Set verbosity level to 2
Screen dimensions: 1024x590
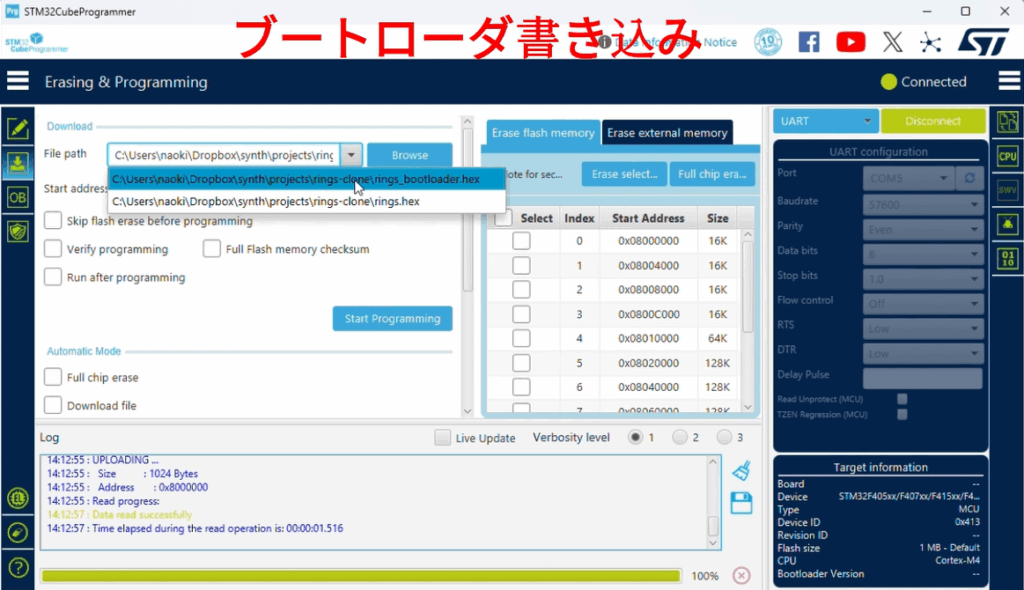pyautogui.click(x=680, y=437)
